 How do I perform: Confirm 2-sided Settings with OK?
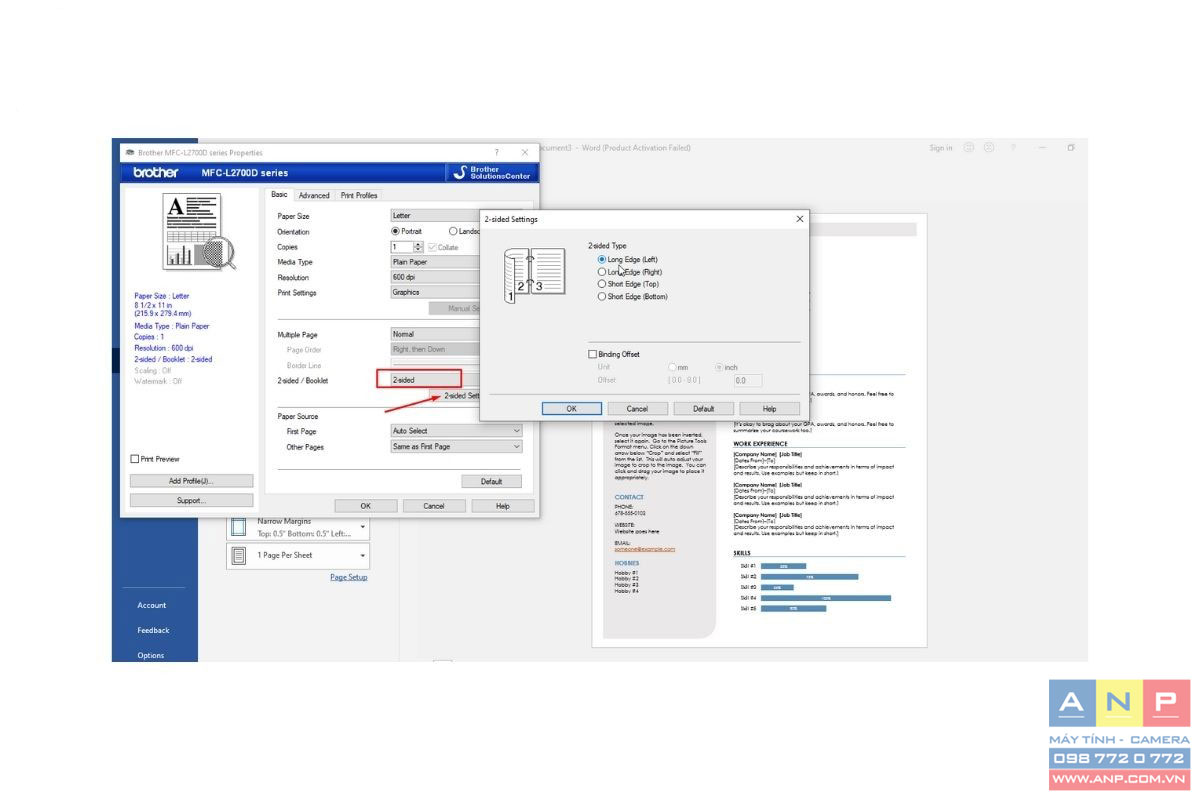click(571, 409)
